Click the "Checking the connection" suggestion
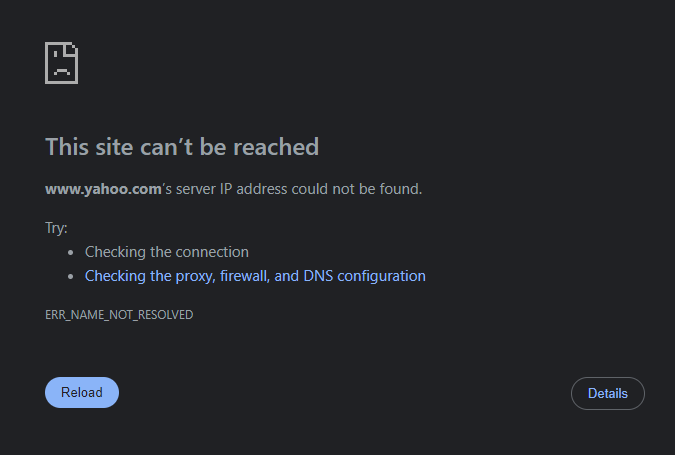The height and width of the screenshot is (455, 675). tap(166, 252)
